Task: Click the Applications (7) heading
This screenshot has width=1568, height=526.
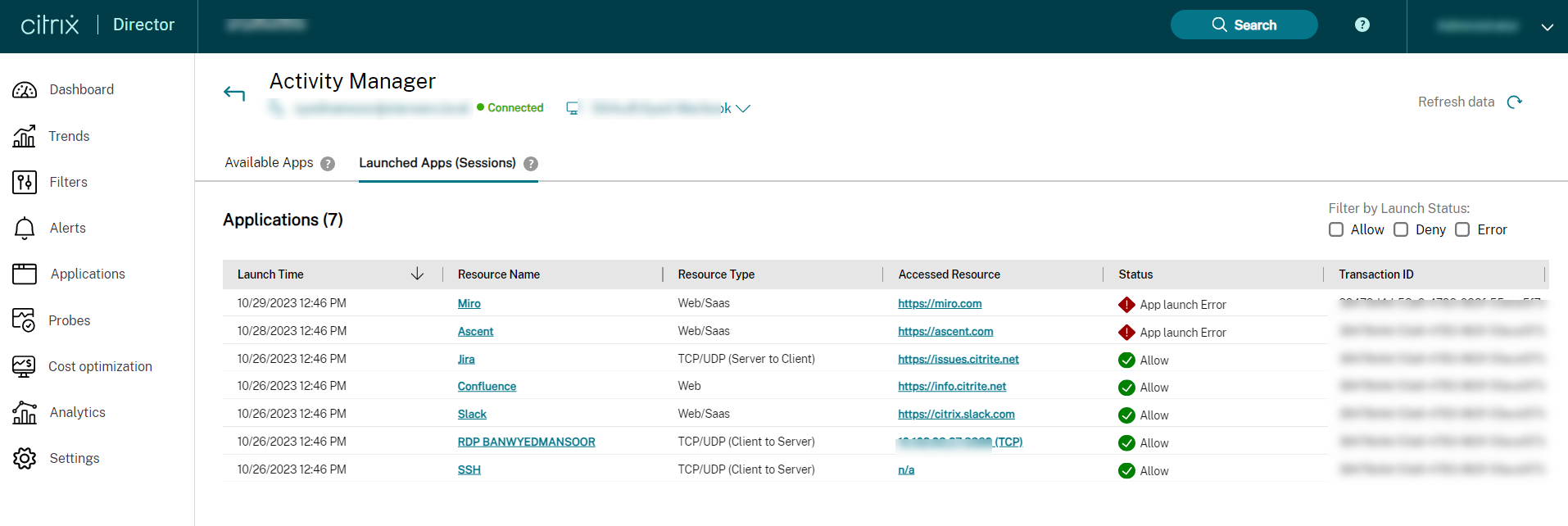Action: pos(283,220)
